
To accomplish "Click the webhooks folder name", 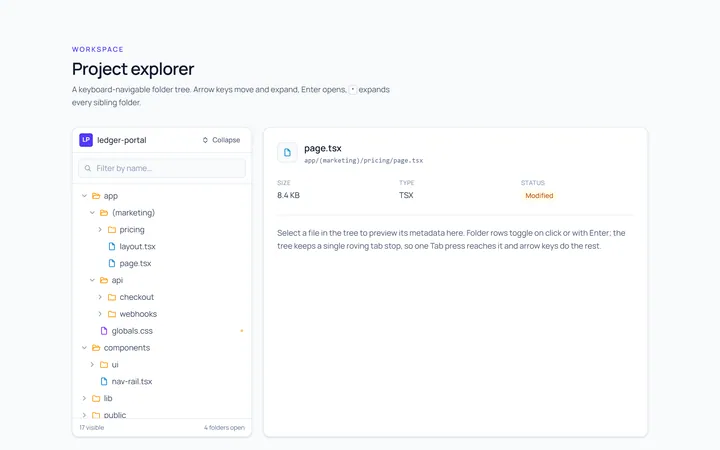I will (x=138, y=314).
